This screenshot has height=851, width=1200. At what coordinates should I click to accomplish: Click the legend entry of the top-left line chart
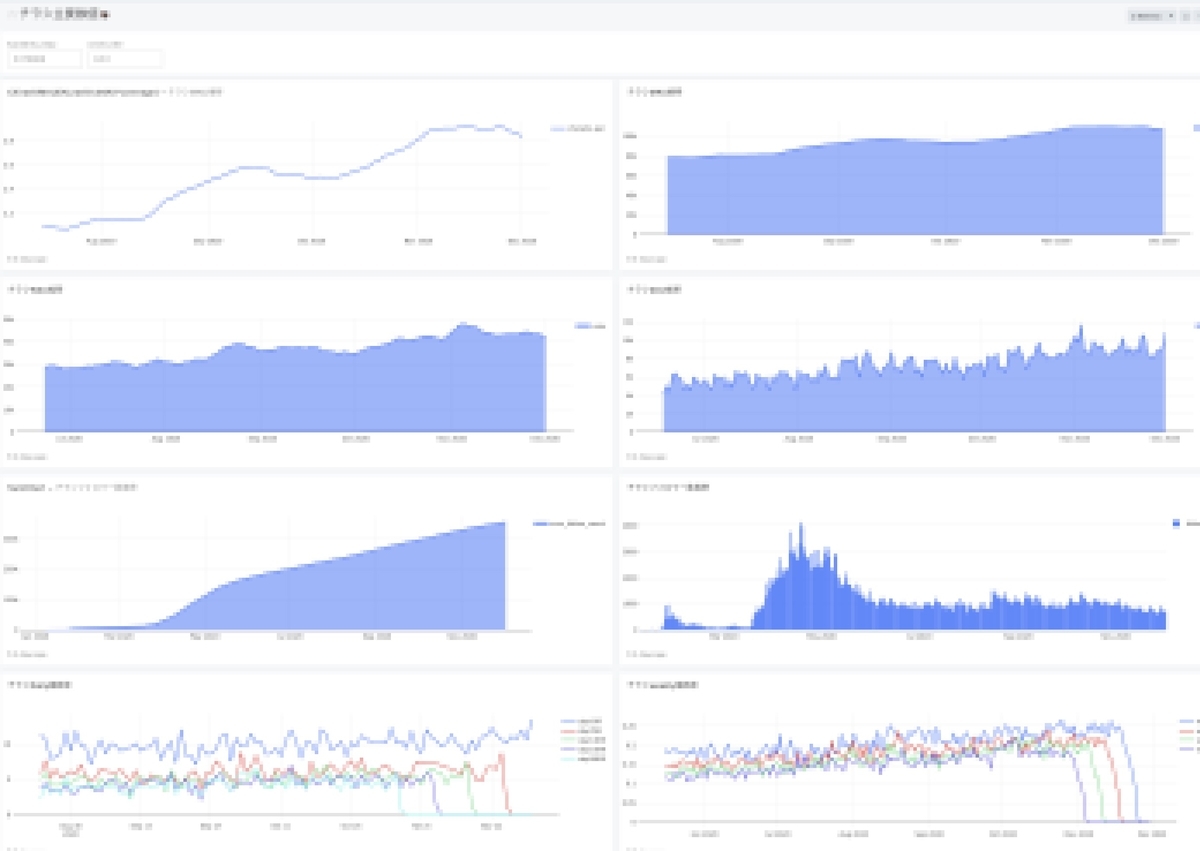(577, 128)
